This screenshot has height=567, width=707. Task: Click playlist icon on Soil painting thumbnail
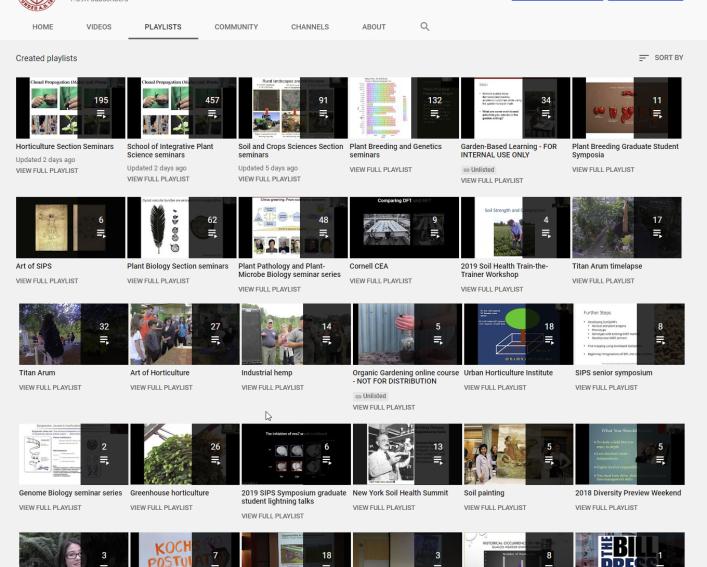tap(549, 460)
